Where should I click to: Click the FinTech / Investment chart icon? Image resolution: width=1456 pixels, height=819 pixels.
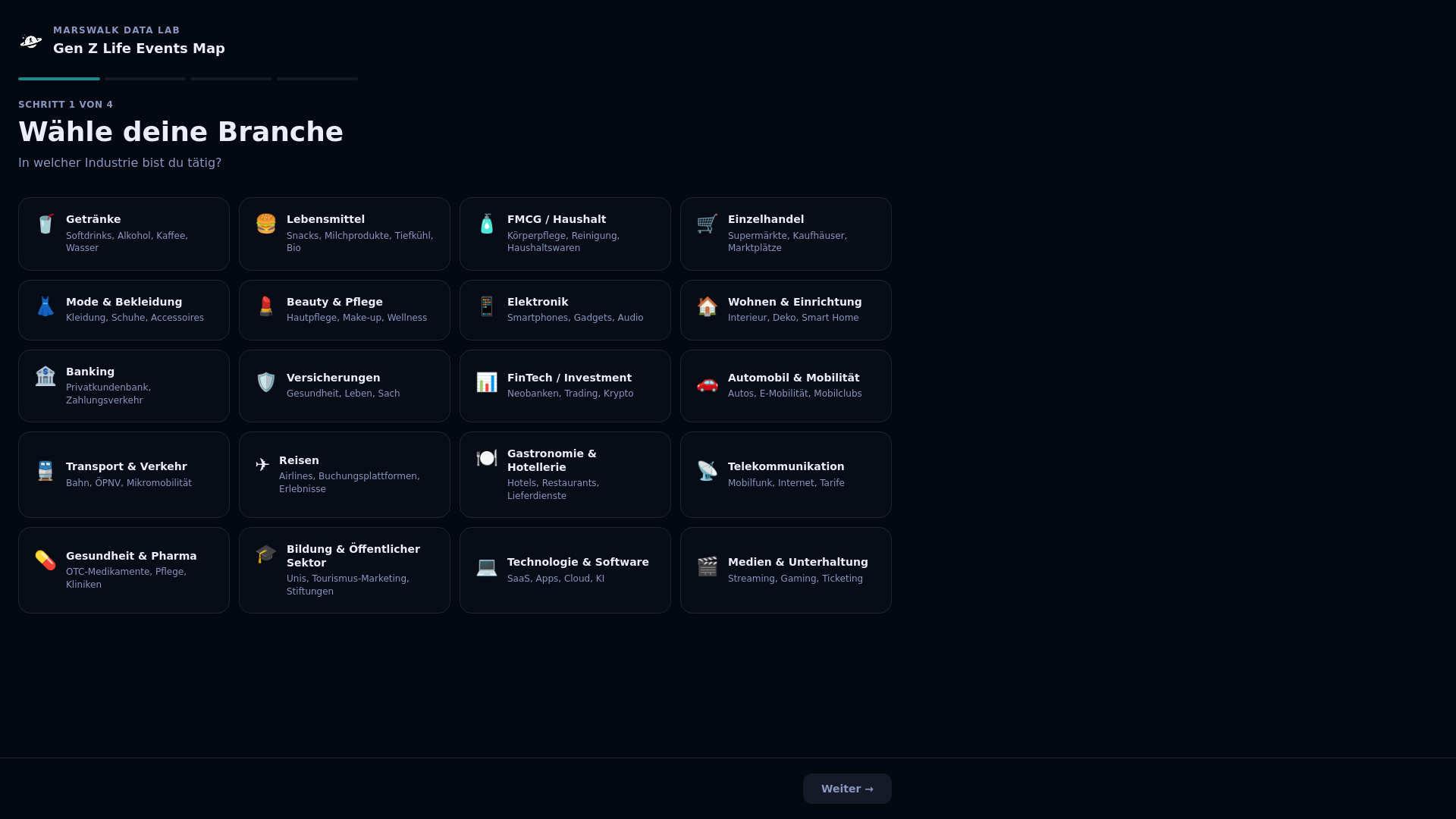(487, 382)
